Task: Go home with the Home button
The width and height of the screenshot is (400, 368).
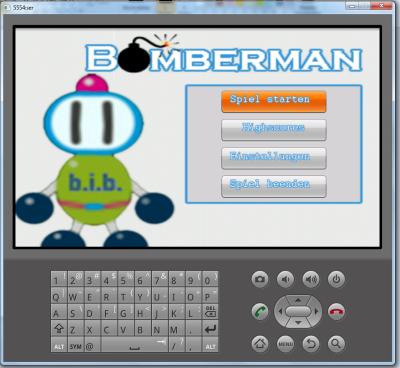Action: (260, 343)
